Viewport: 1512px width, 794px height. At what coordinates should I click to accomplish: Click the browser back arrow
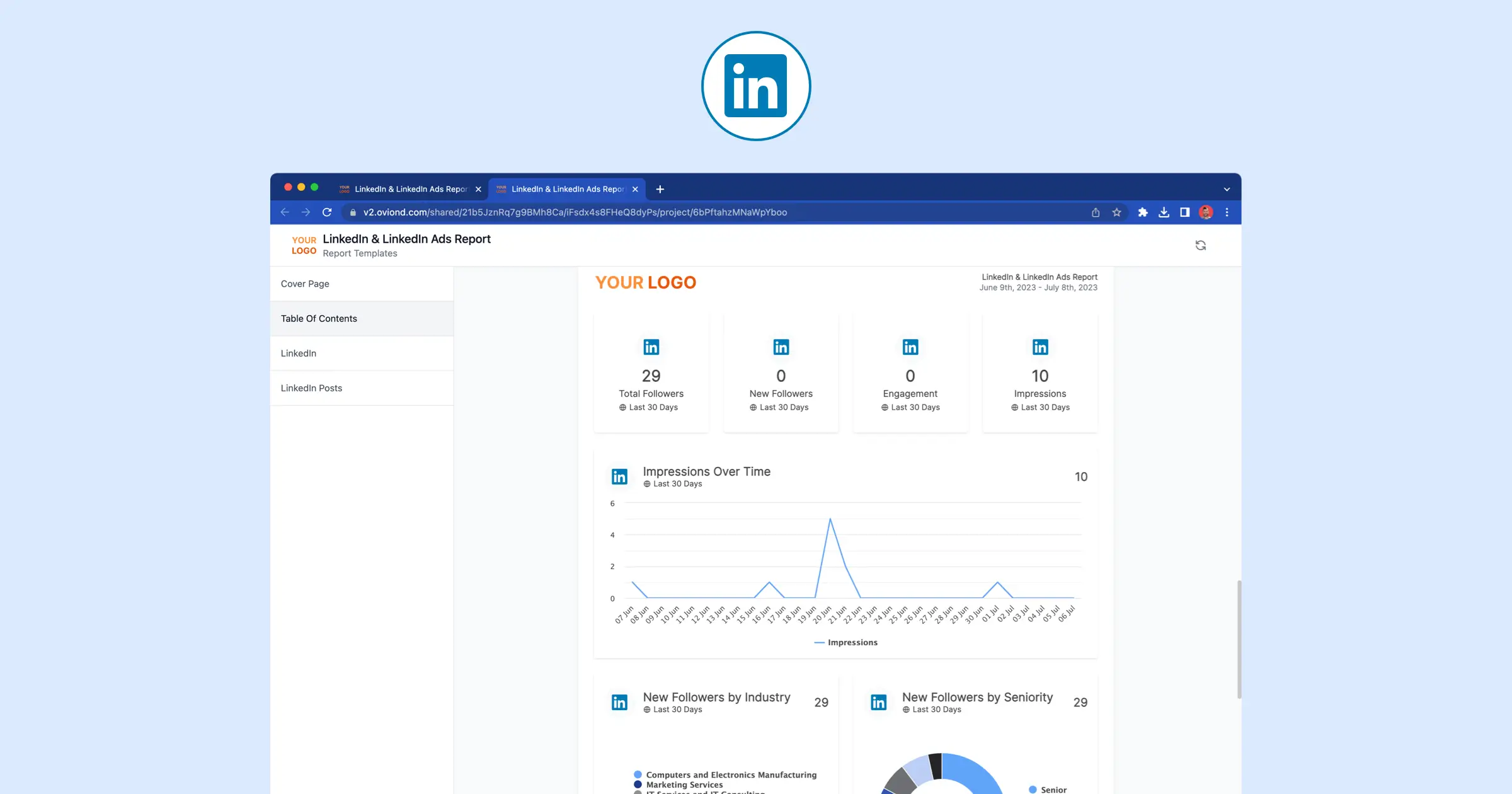(x=285, y=212)
